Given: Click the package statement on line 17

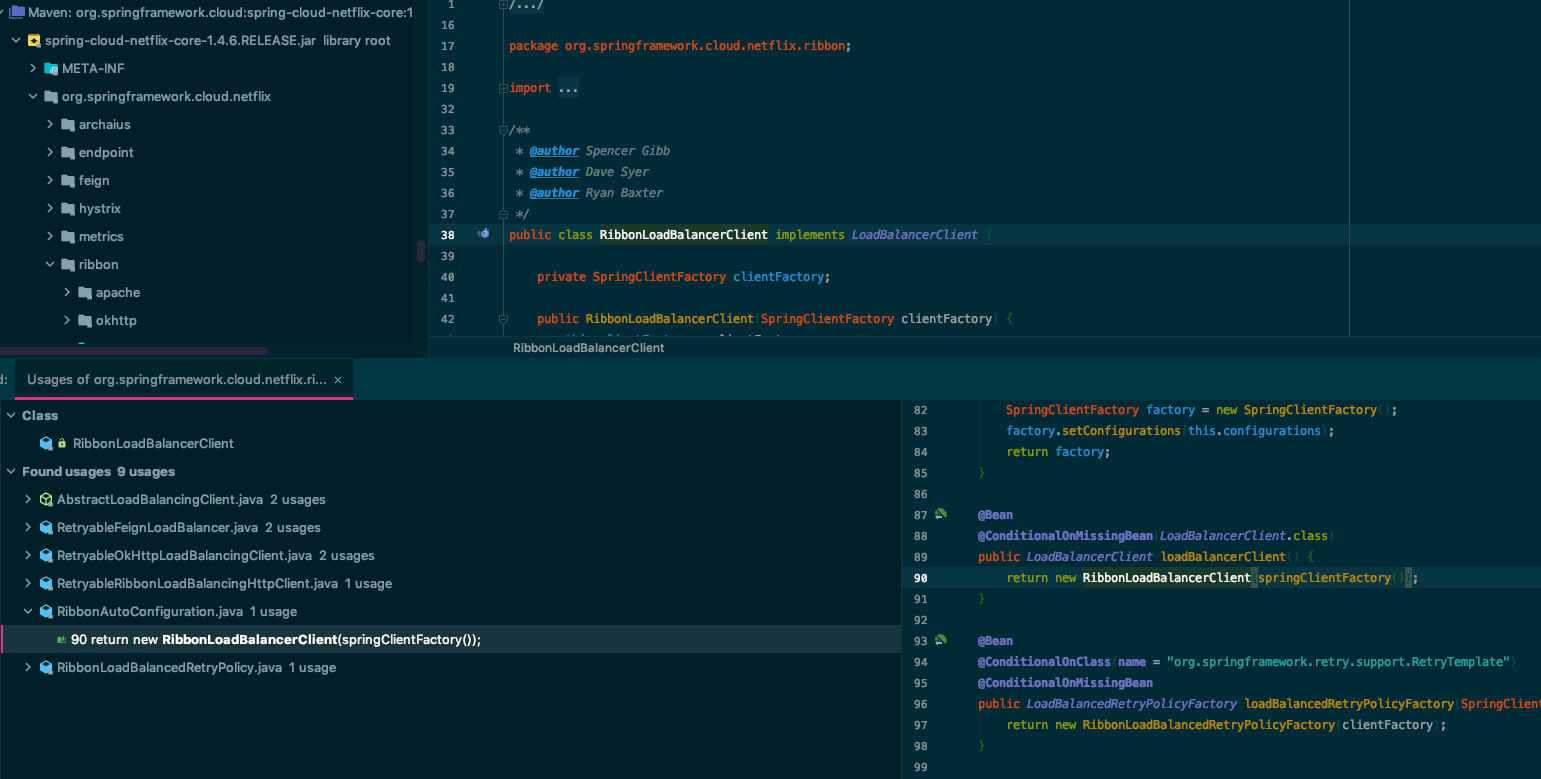Looking at the screenshot, I should pyautogui.click(x=680, y=46).
